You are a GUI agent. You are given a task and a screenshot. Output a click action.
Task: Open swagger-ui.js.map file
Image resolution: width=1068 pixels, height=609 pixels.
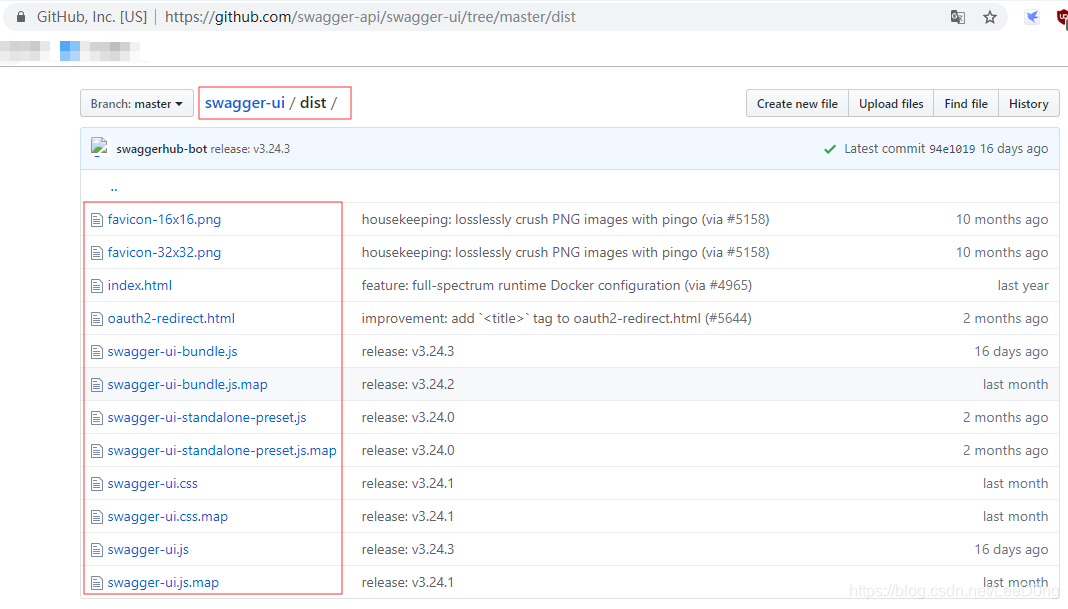(x=163, y=582)
